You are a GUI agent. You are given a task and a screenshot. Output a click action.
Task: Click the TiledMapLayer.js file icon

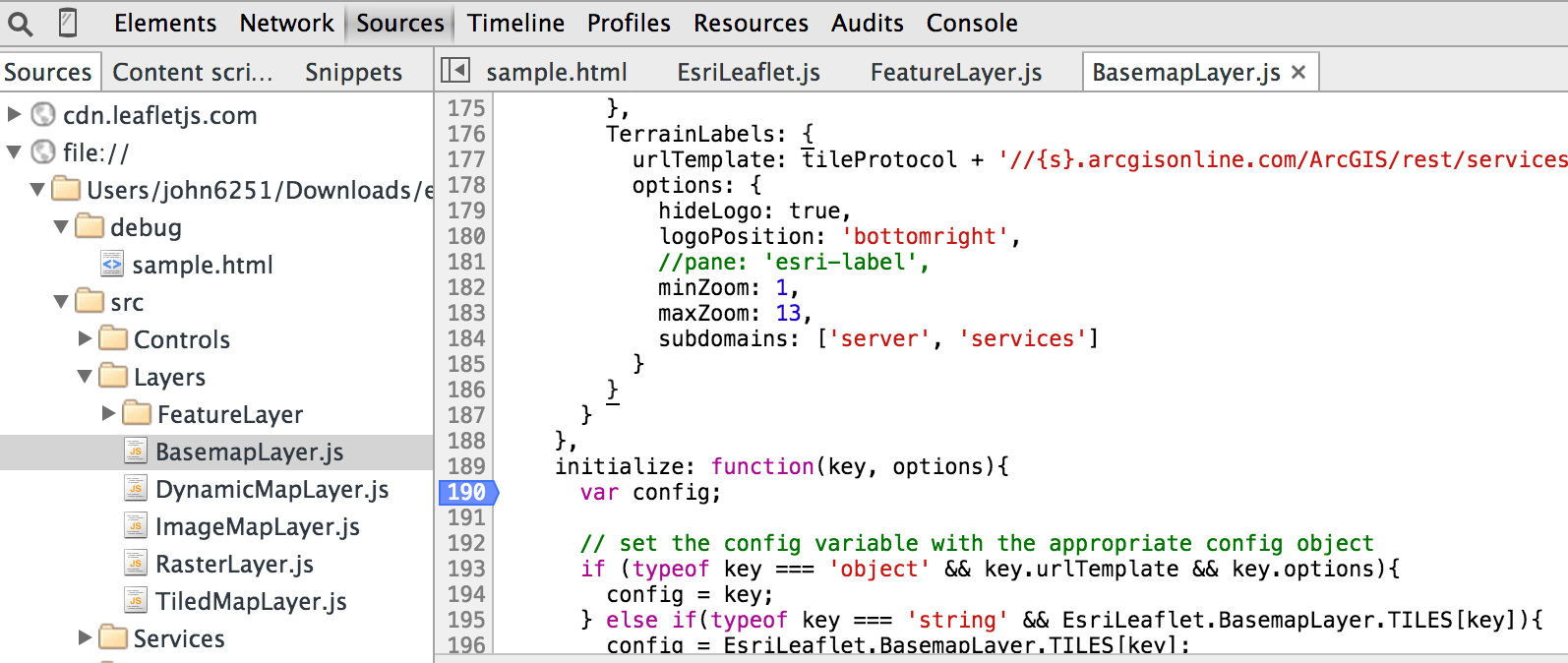point(136,600)
